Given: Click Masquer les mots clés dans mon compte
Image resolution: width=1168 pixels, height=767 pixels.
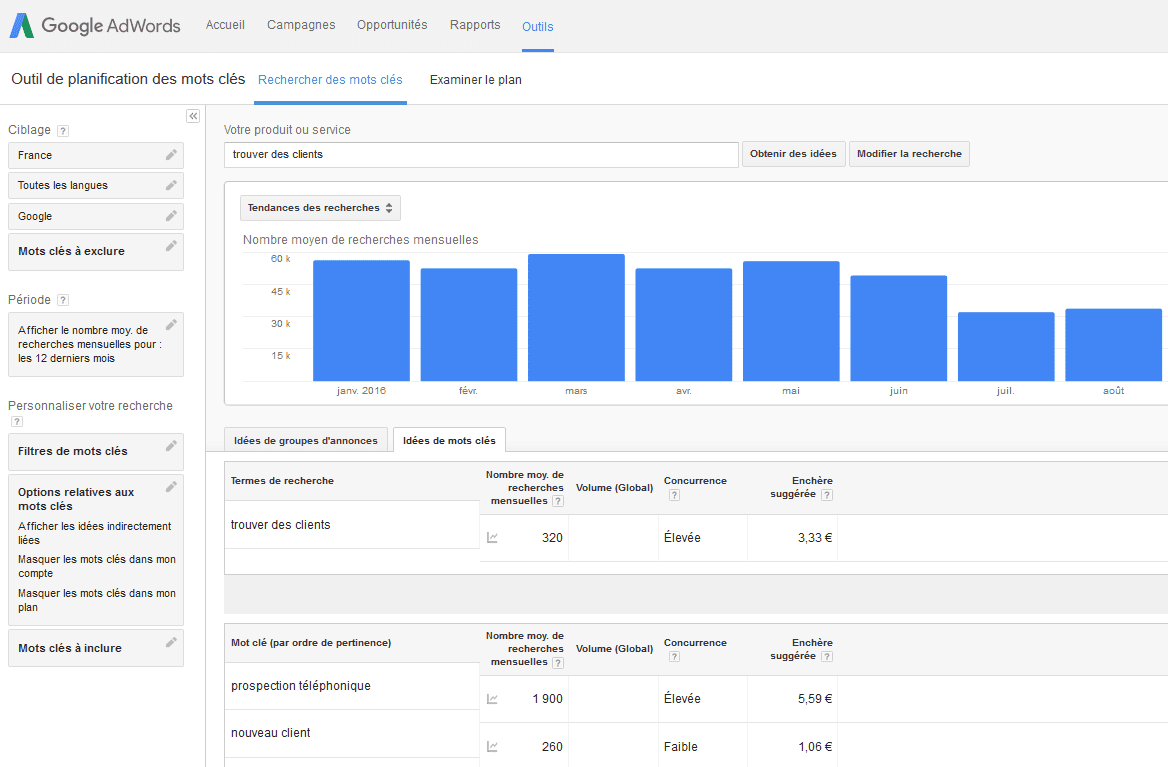Looking at the screenshot, I should coord(97,566).
